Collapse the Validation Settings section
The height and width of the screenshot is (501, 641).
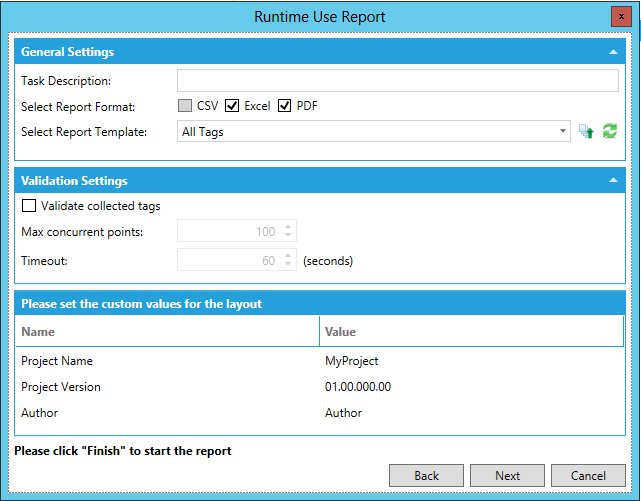pyautogui.click(x=611, y=181)
